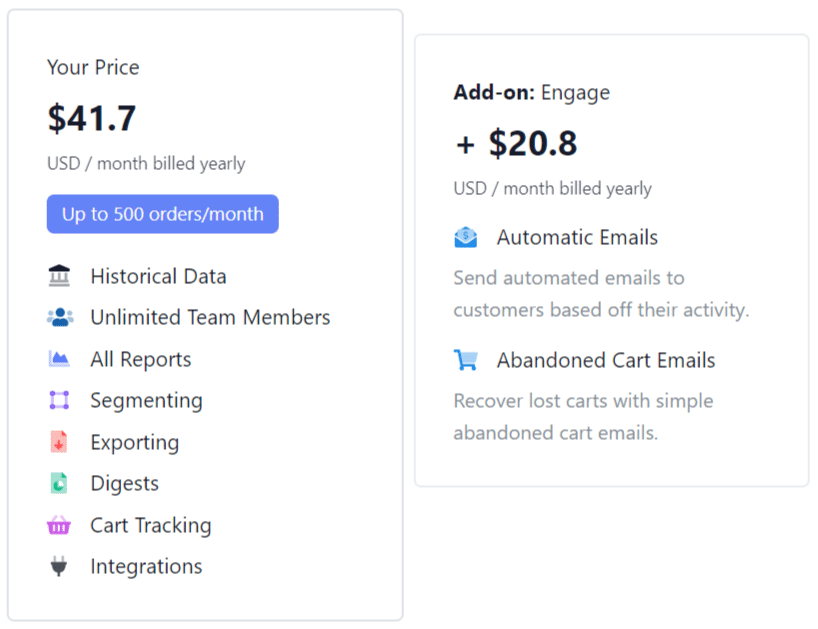Select the Segmenting feature label

(147, 401)
